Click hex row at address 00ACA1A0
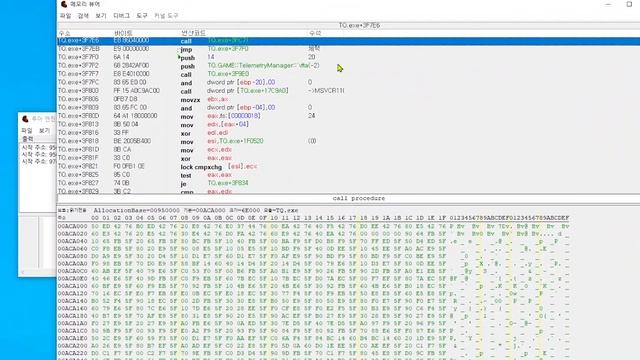The image size is (640, 360). point(313,323)
